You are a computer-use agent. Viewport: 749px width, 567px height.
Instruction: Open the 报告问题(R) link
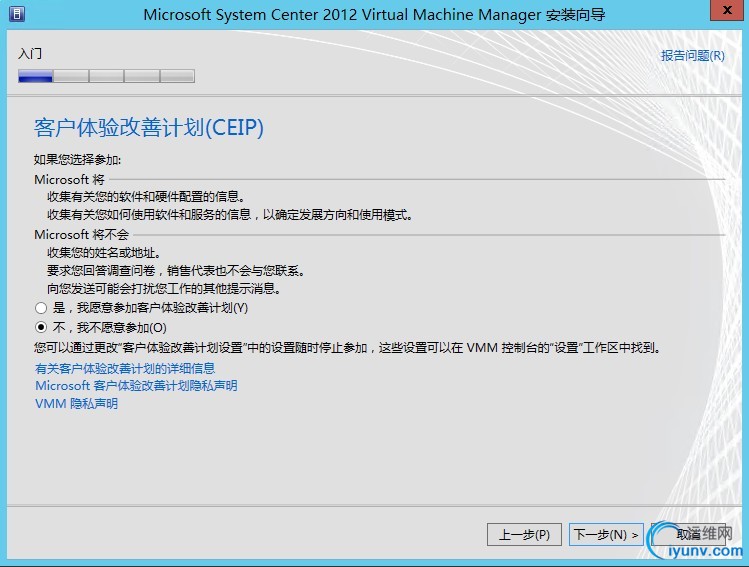[x=693, y=56]
